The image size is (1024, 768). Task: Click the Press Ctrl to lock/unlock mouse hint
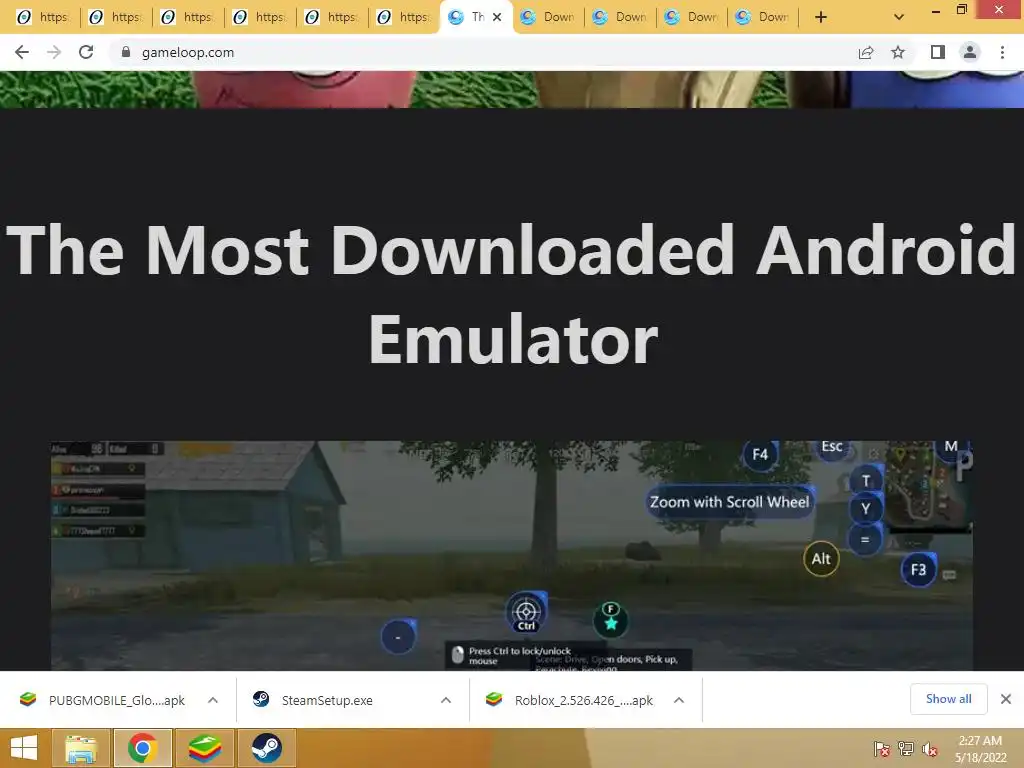[x=519, y=656]
